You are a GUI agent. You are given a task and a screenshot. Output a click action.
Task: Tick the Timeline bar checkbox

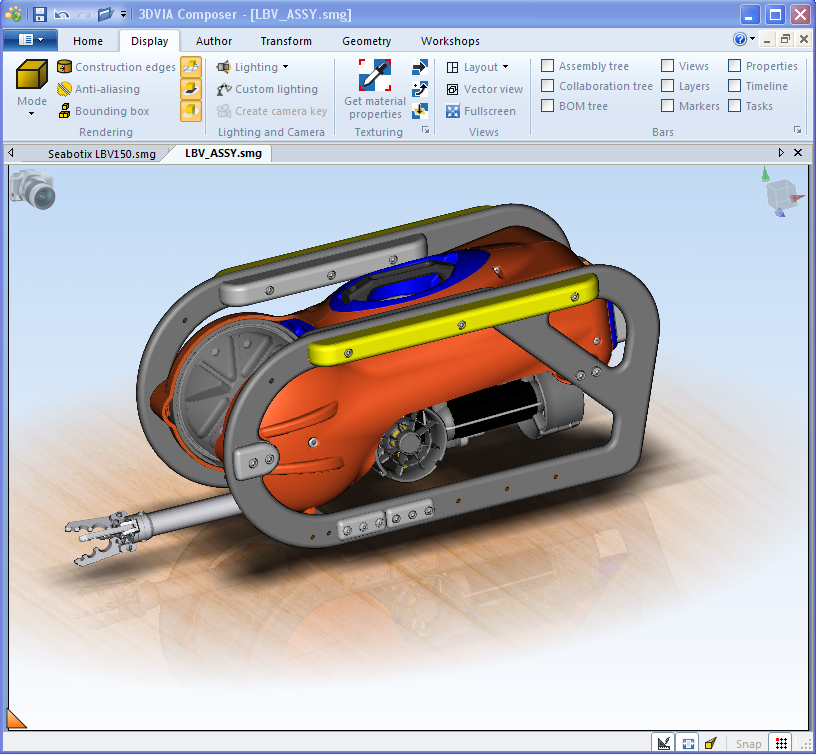click(x=735, y=86)
